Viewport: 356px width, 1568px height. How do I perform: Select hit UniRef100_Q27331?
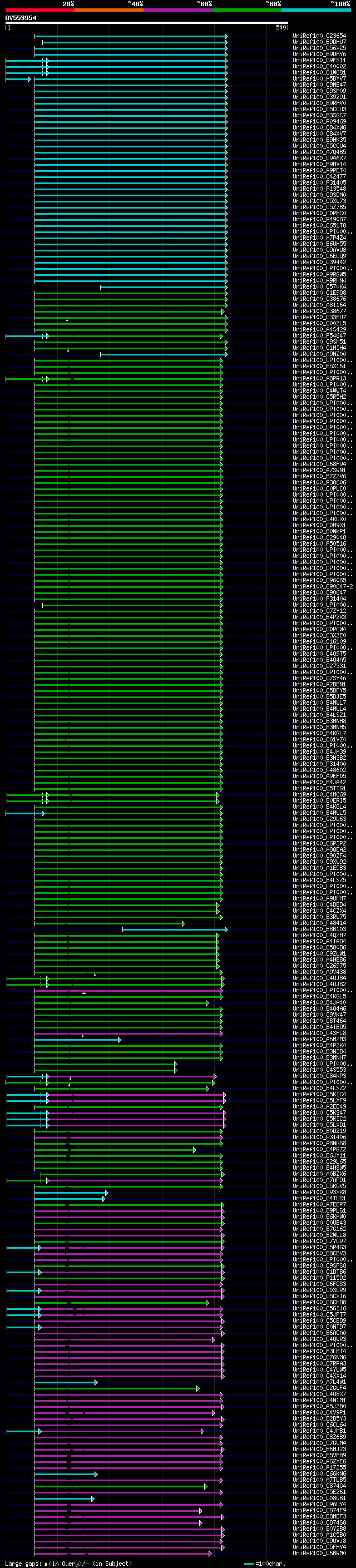tap(319, 666)
